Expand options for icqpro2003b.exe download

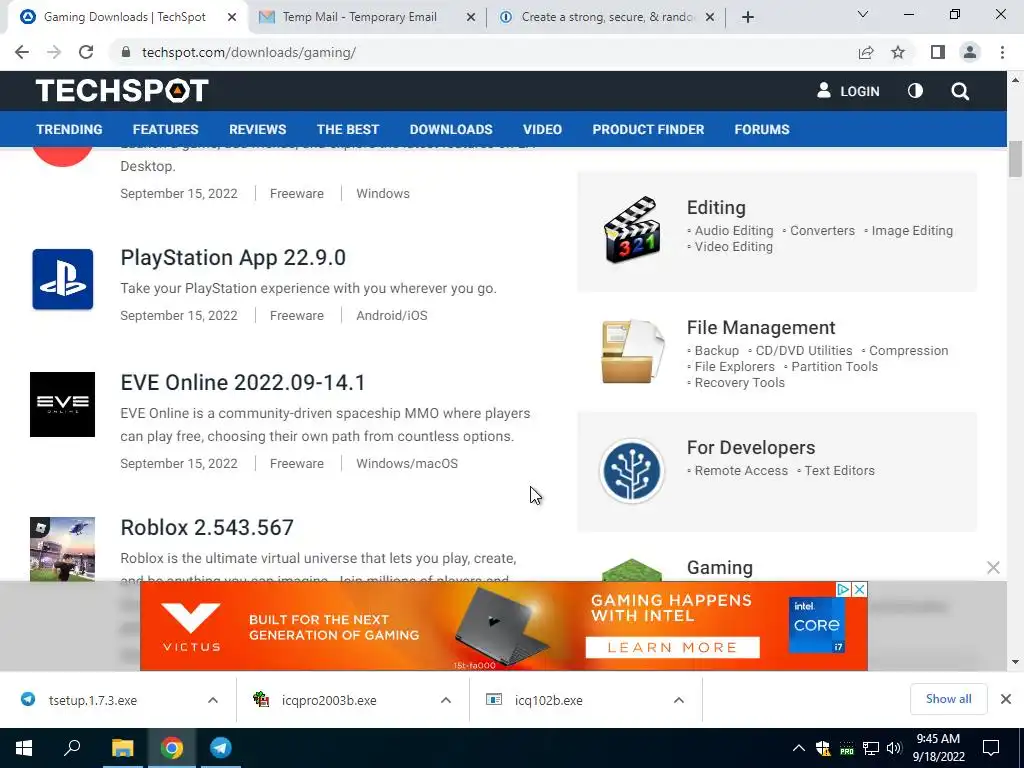[x=446, y=700]
